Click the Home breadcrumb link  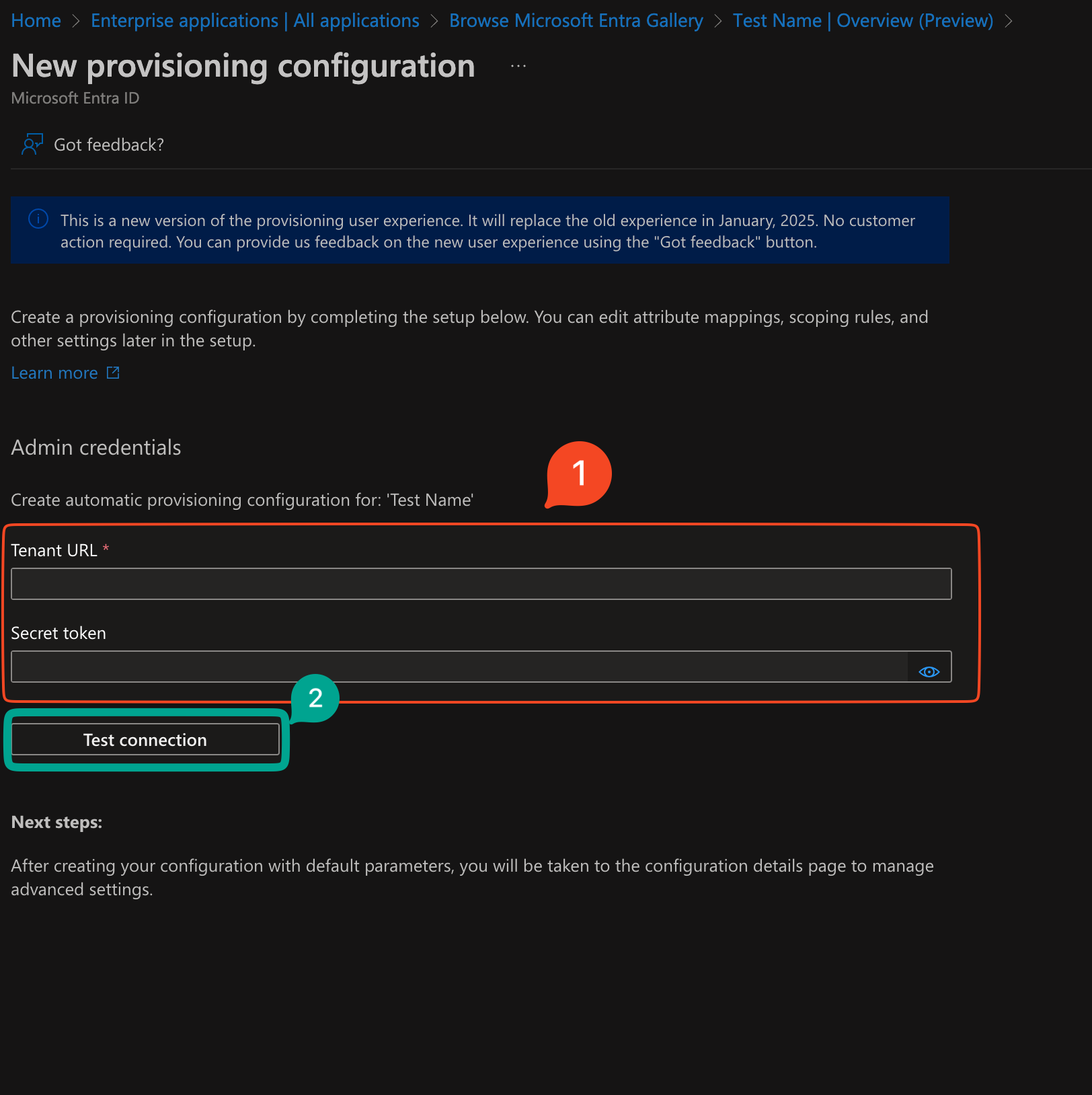pos(36,21)
